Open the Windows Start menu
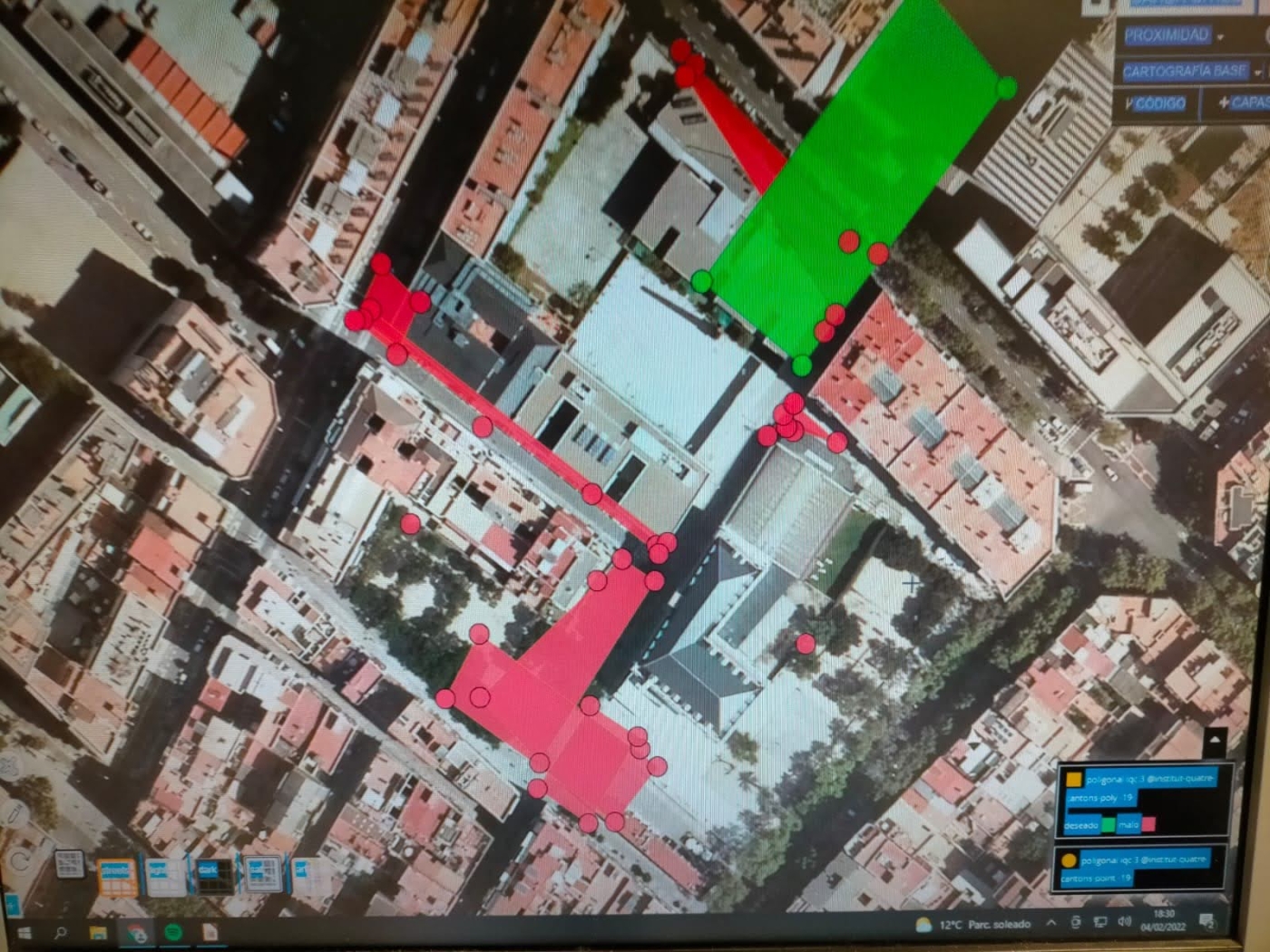 24,932
